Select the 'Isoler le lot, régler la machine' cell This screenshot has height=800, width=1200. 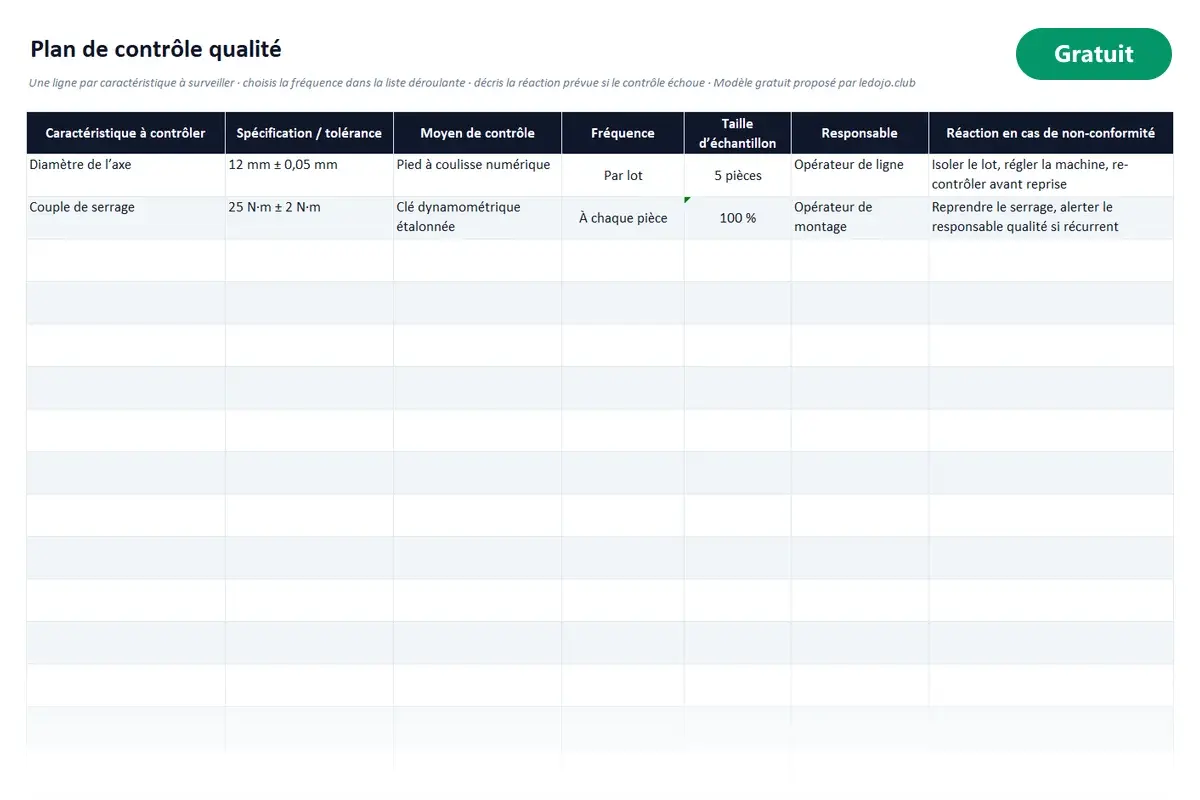[x=1051, y=175]
